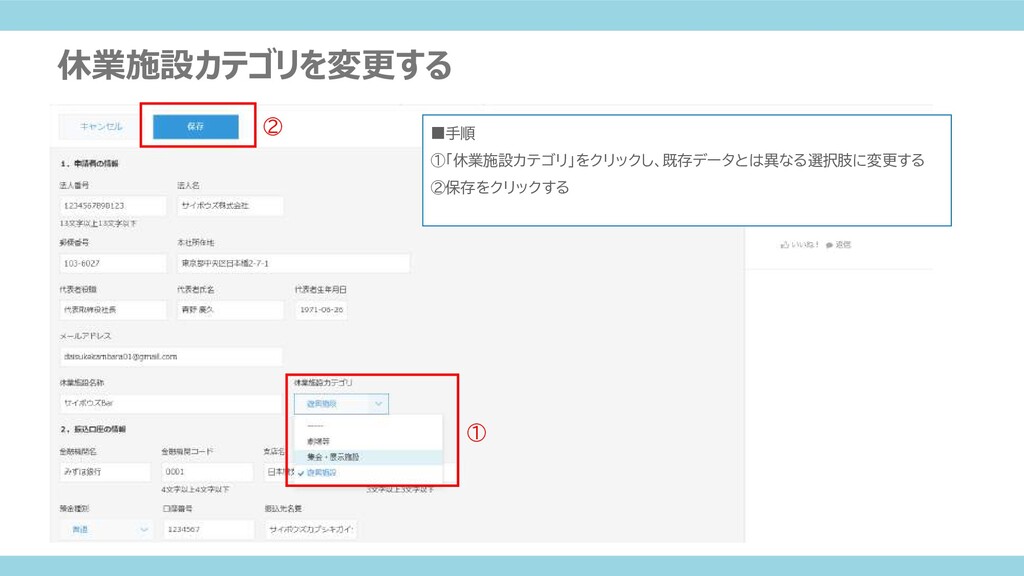Click the 返信 reply link
This screenshot has width=1024, height=576.
pos(843,245)
